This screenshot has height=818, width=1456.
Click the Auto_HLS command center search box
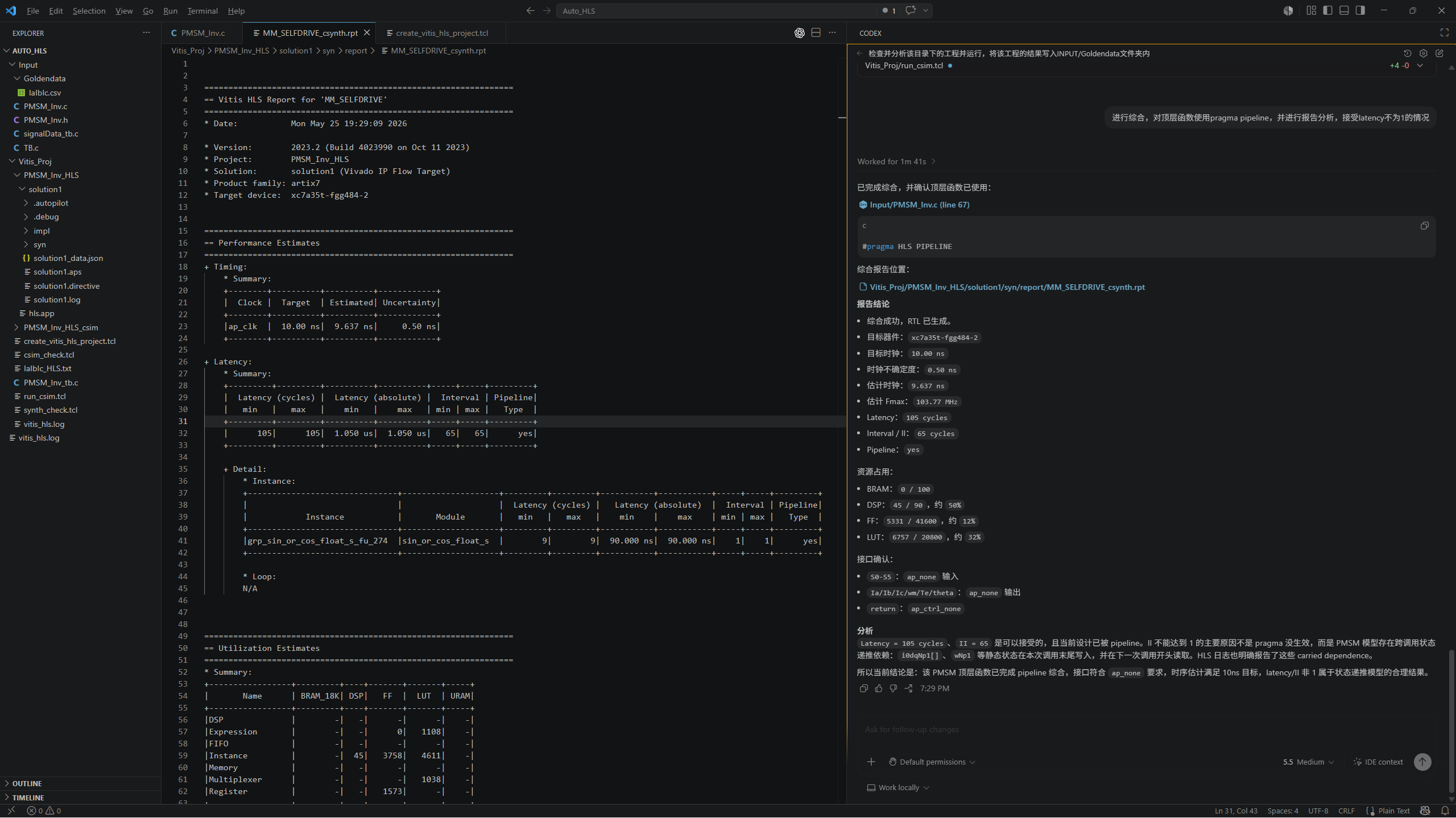[x=717, y=11]
